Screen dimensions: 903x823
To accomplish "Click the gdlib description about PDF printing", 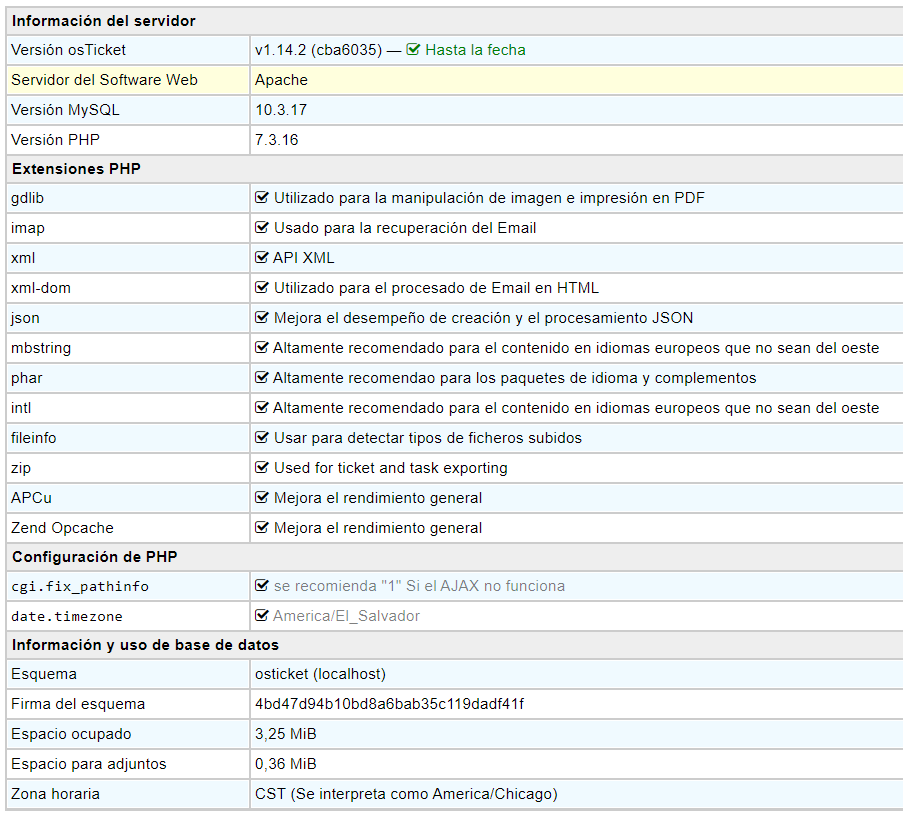I will (489, 198).
